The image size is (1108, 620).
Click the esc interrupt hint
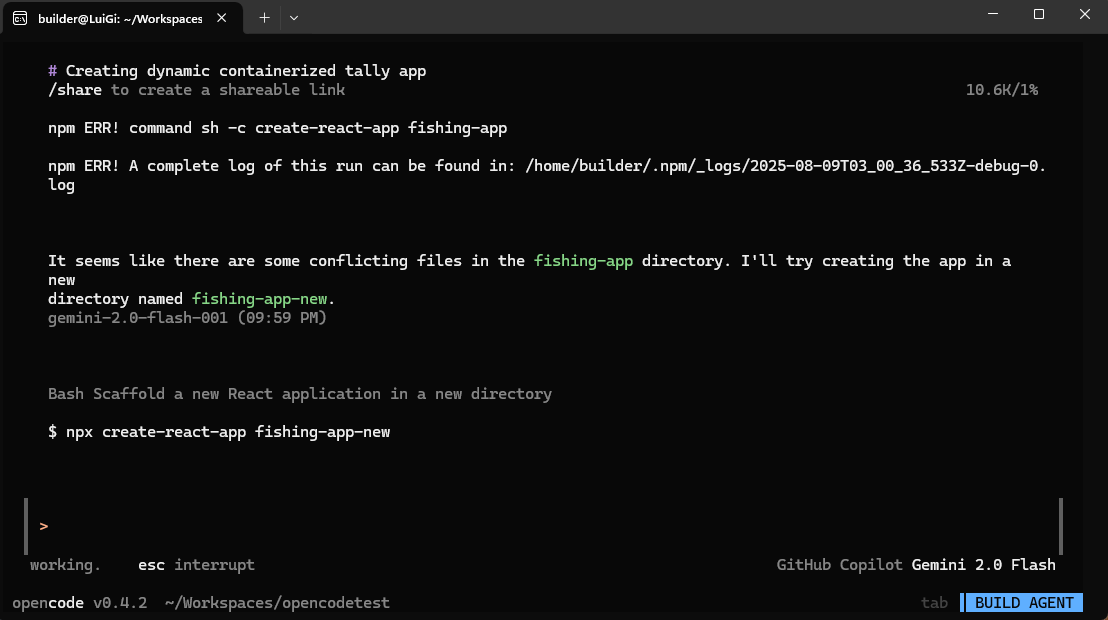pyautogui.click(x=196, y=565)
